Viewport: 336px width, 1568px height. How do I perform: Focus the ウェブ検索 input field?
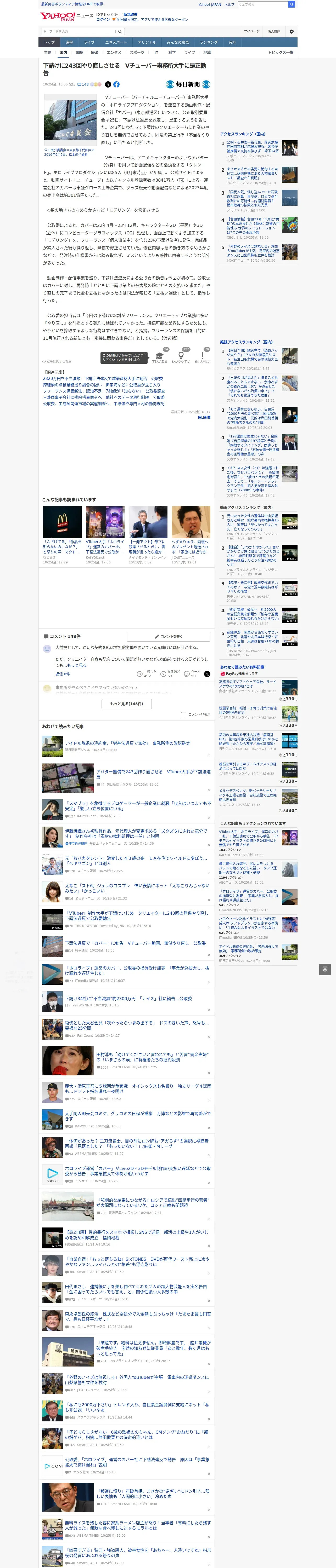(x=262, y=4)
